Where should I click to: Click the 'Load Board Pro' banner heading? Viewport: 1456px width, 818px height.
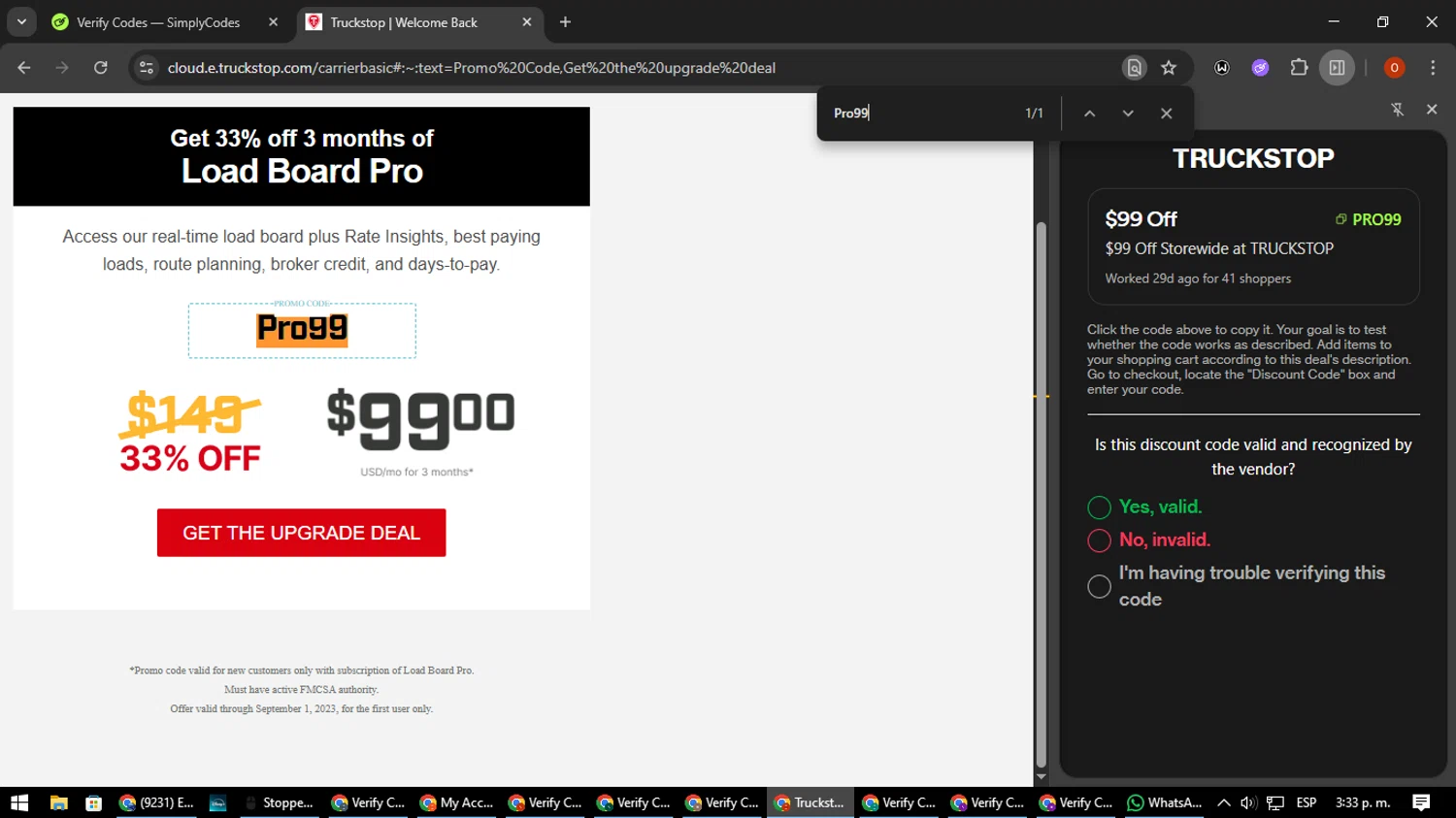point(302,172)
